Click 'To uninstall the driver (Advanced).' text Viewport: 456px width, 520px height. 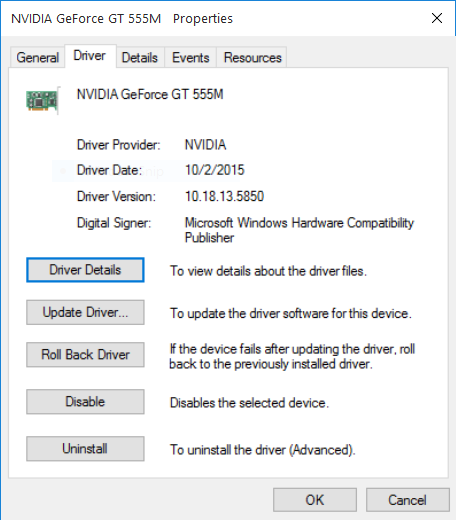pos(263,450)
